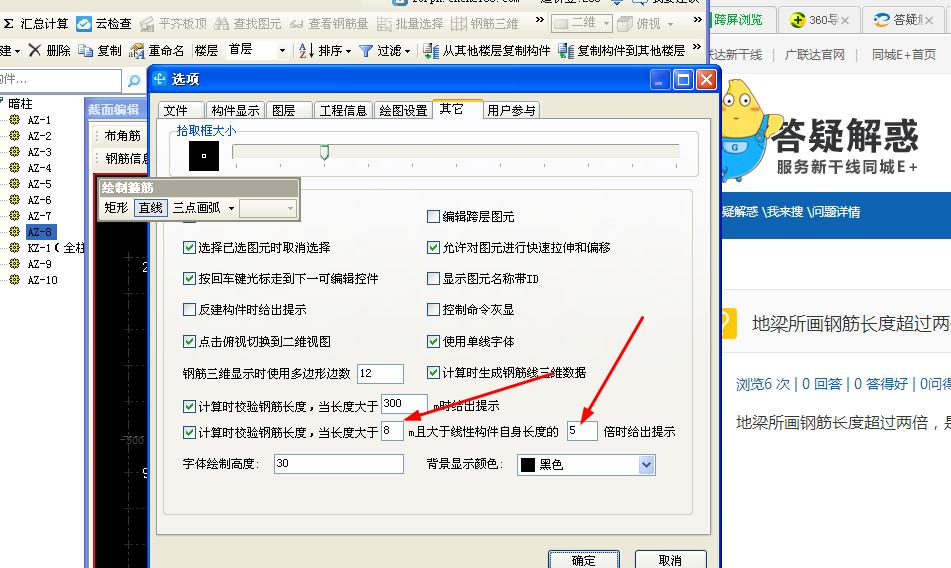Click the search magnifier icon

click(x=134, y=80)
